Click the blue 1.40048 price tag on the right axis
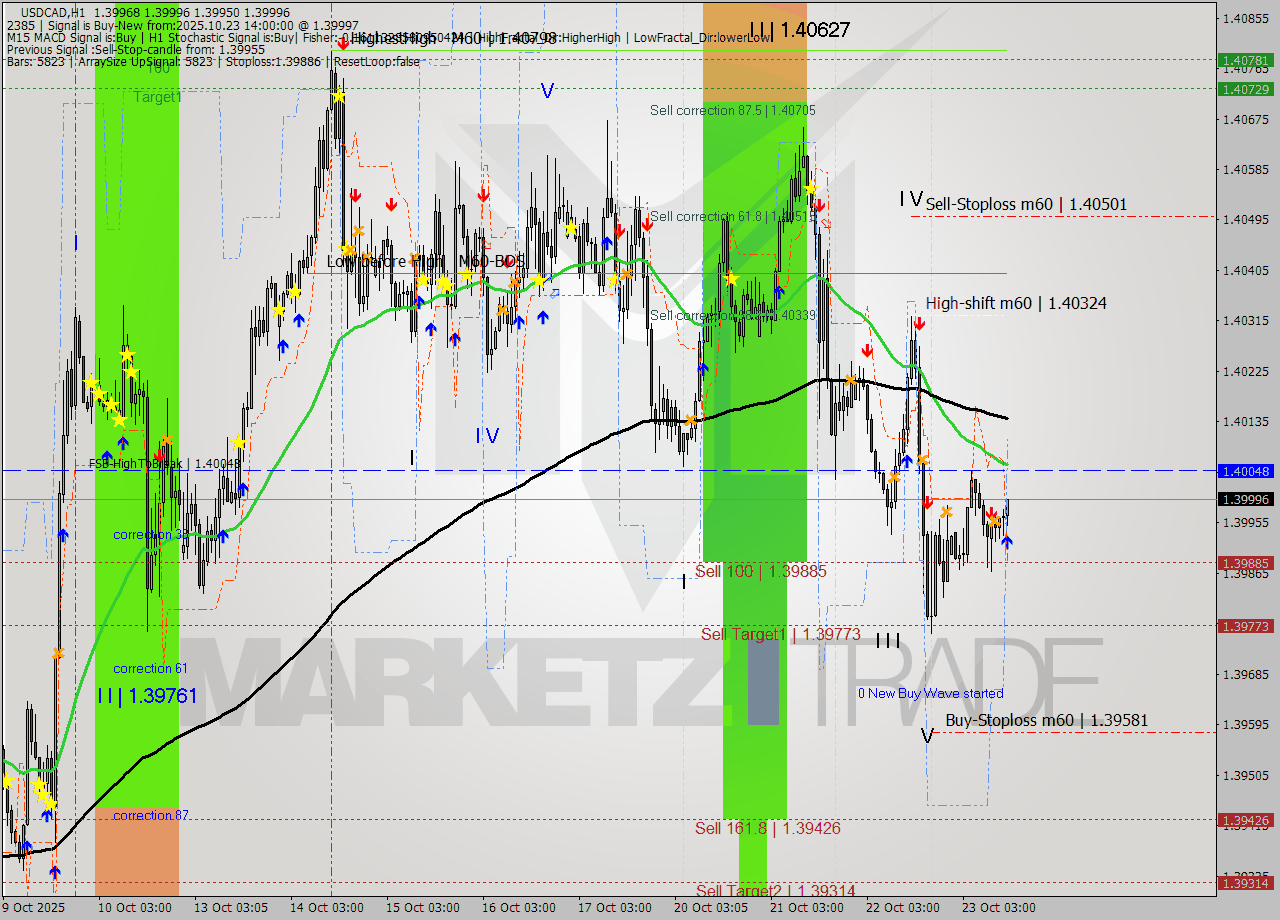 click(x=1245, y=470)
